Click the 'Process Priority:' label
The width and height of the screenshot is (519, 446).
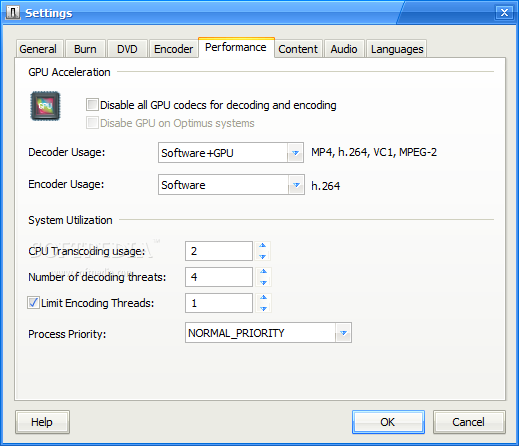click(67, 334)
